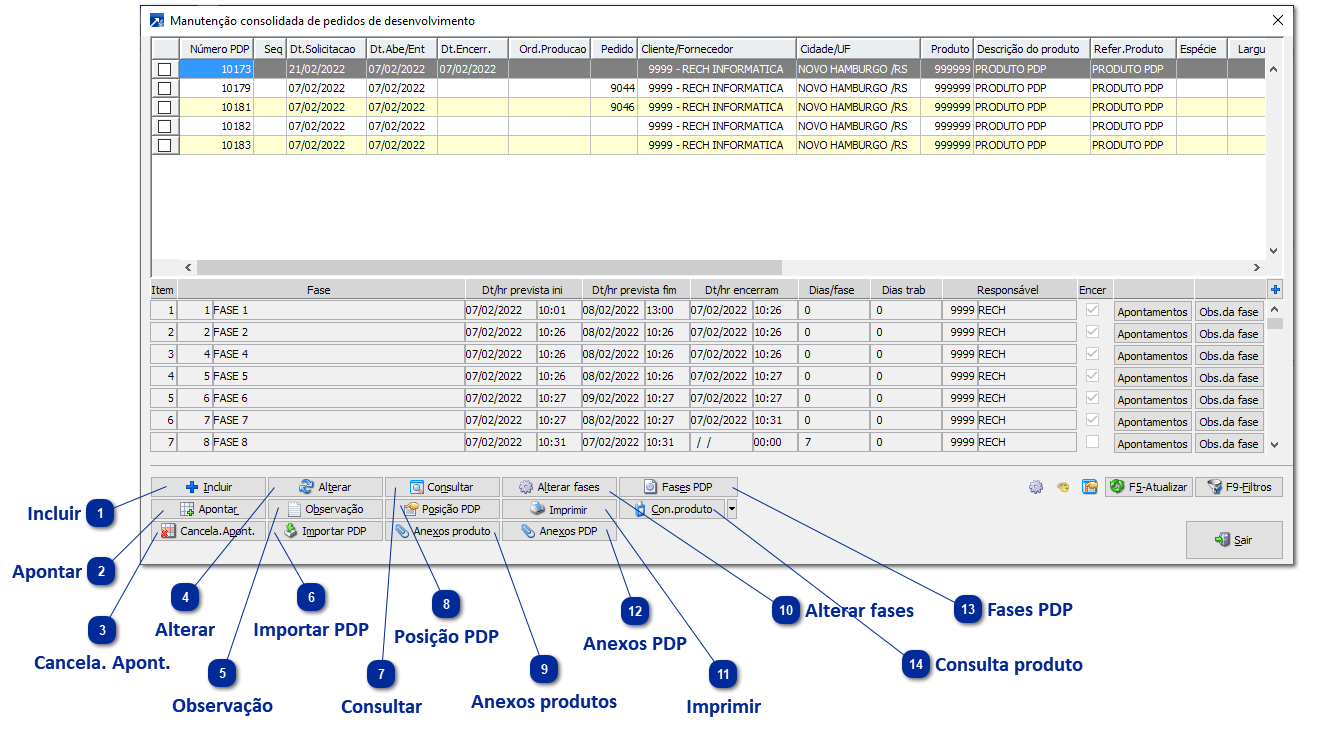
Task: Click the right arrow of horizontal scrollbar
Action: coord(1256,268)
